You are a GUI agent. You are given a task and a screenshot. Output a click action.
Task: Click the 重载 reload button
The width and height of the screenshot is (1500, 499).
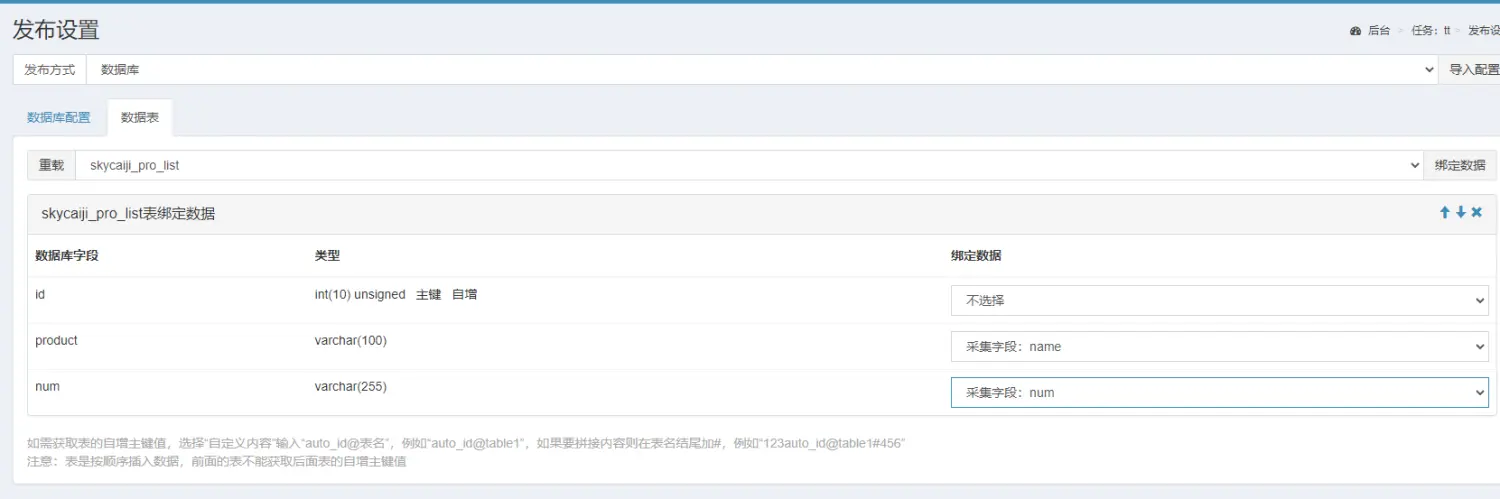(51, 166)
